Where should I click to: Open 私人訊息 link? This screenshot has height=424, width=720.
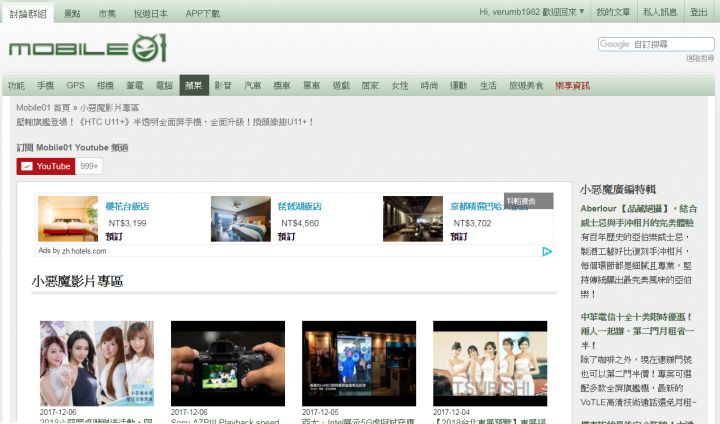coord(660,12)
